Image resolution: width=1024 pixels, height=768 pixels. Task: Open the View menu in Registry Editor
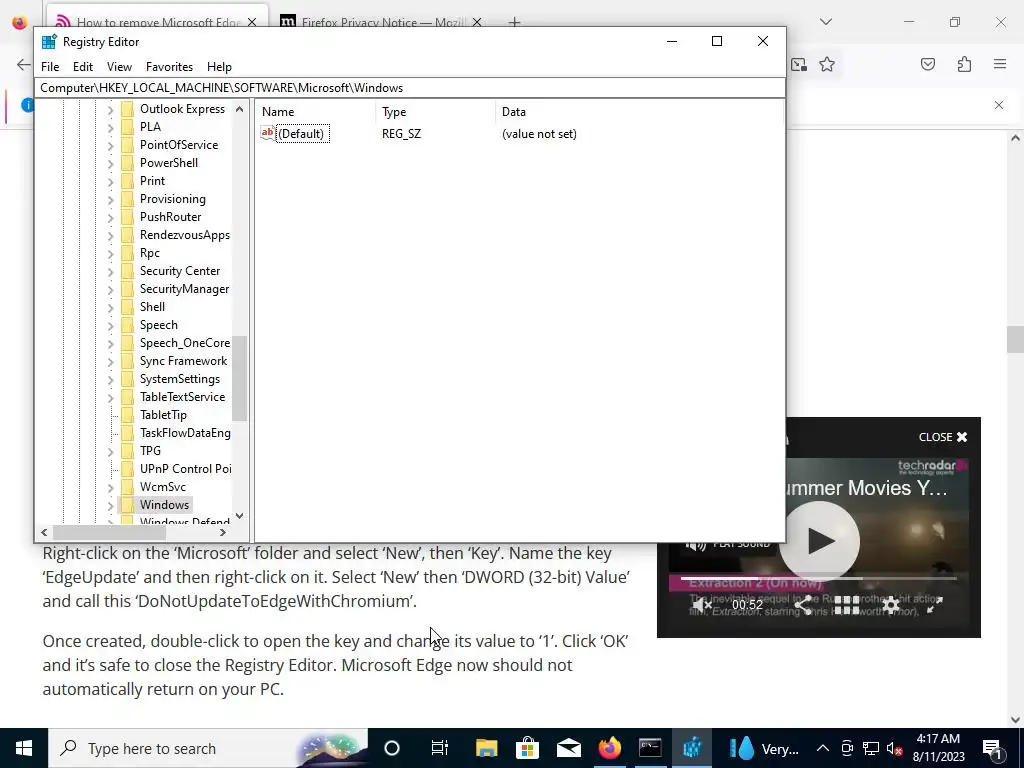119,67
